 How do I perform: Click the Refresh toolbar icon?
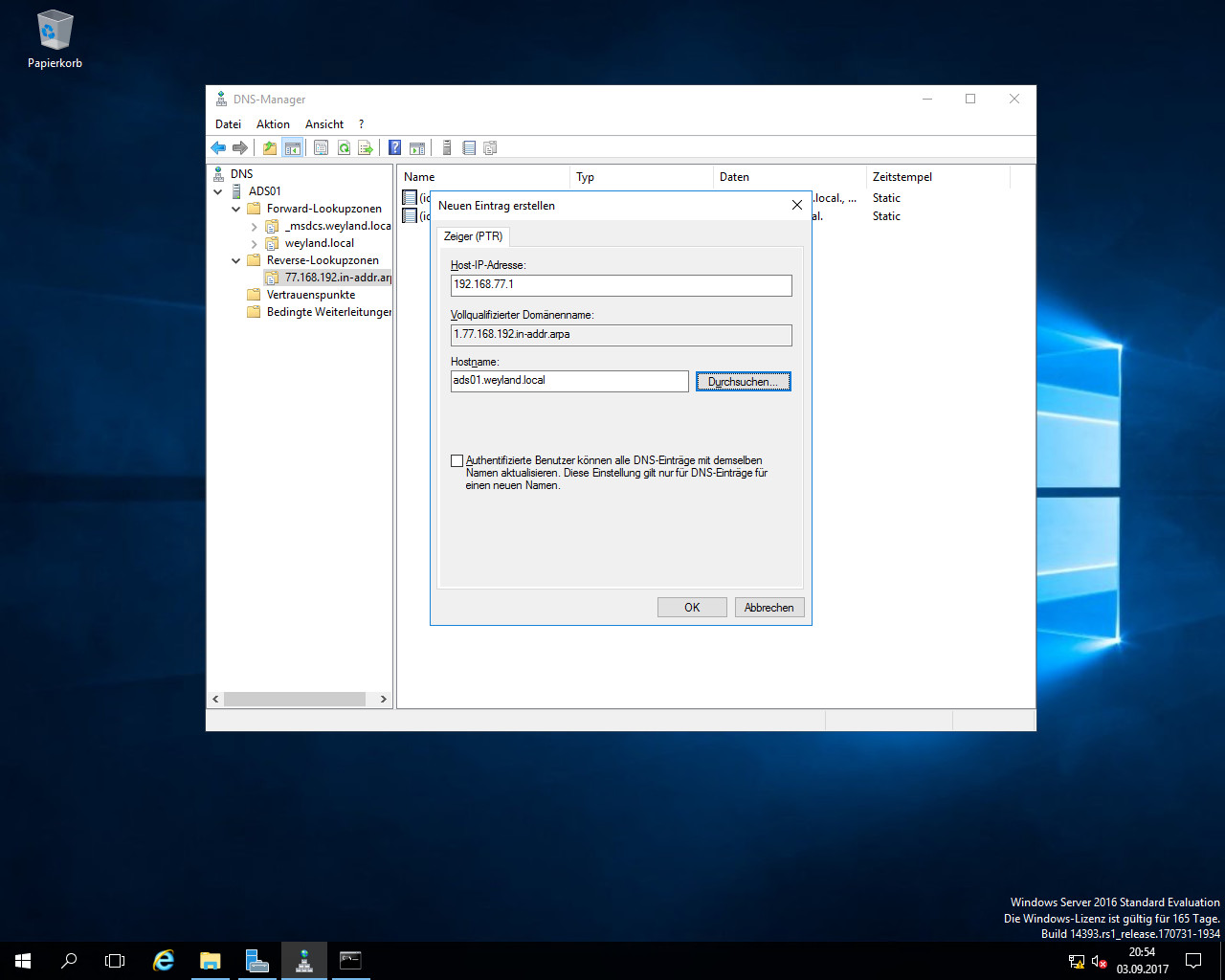[344, 147]
